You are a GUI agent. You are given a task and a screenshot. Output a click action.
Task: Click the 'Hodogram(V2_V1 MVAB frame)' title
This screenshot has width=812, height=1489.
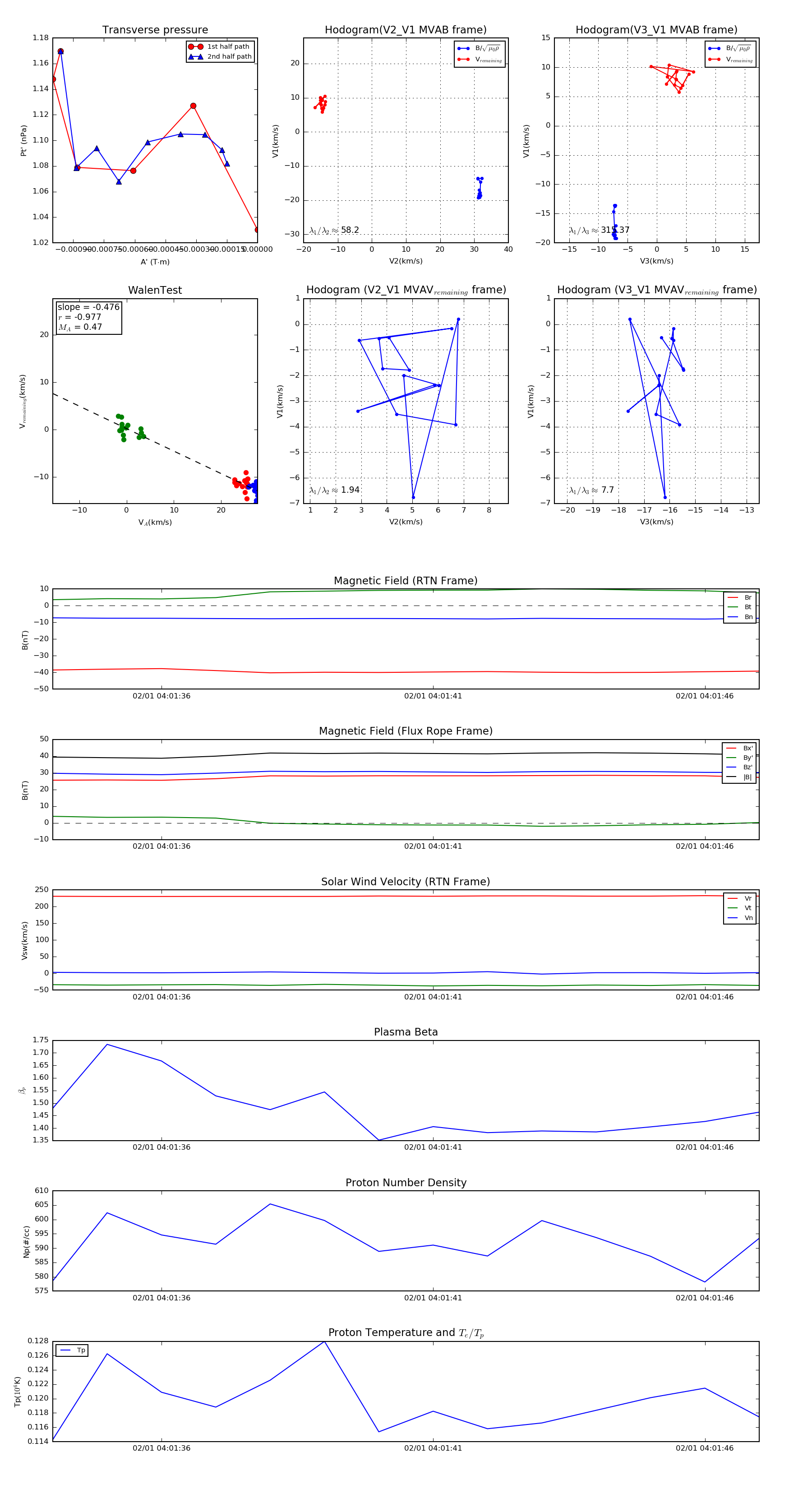tap(406, 30)
